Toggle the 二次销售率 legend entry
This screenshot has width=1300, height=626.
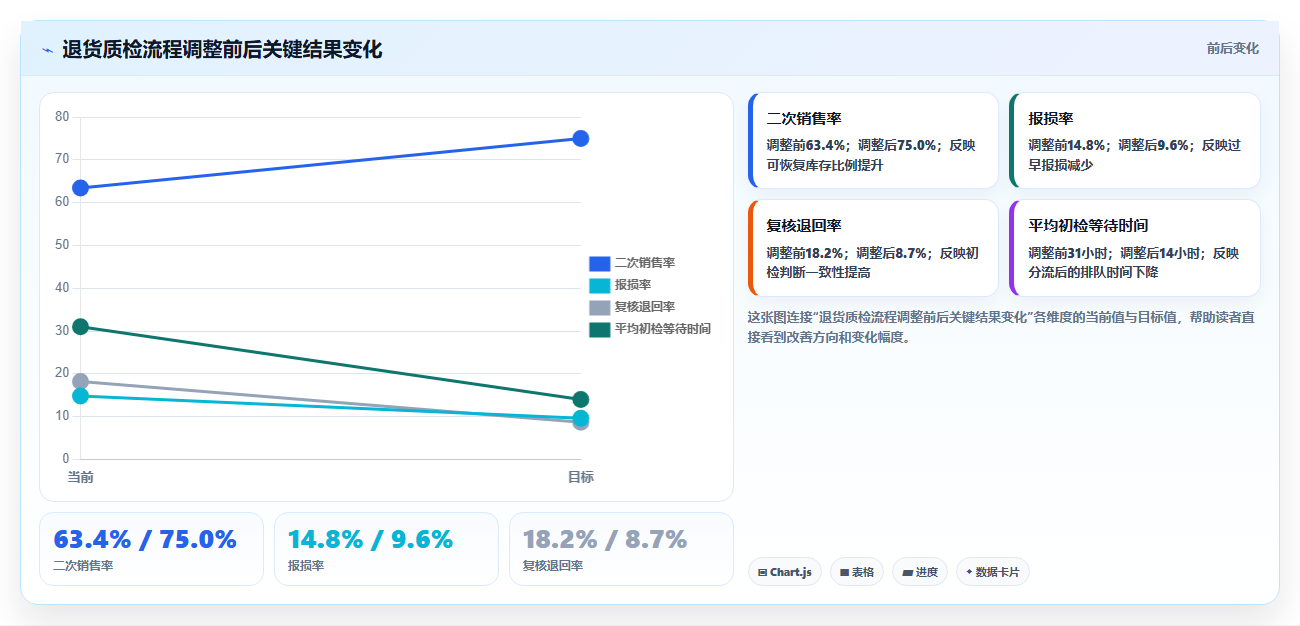pos(632,263)
